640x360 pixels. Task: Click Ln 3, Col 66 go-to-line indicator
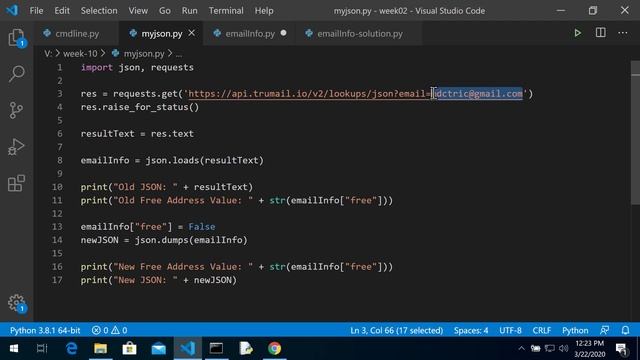pos(396,330)
